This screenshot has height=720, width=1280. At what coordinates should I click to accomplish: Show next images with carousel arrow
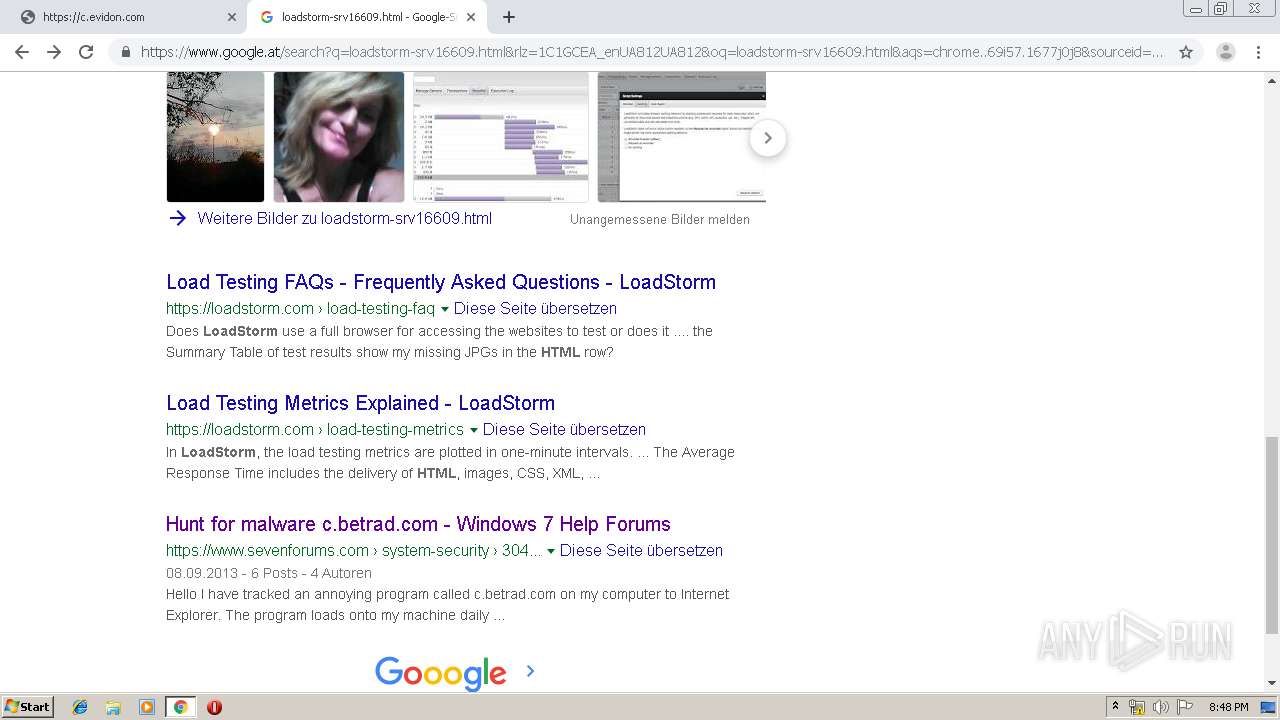click(x=768, y=138)
